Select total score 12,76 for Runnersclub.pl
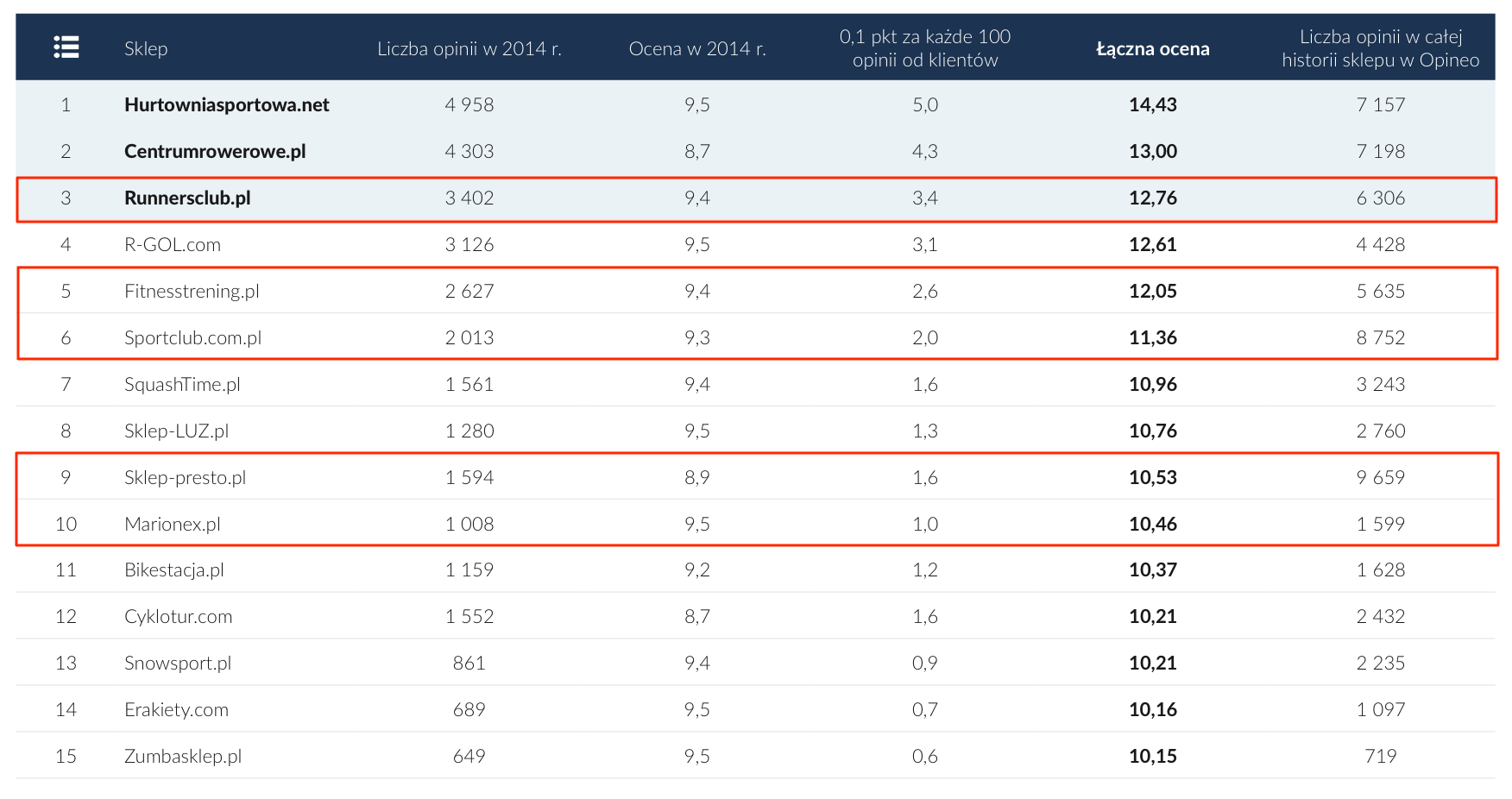 click(x=1153, y=198)
